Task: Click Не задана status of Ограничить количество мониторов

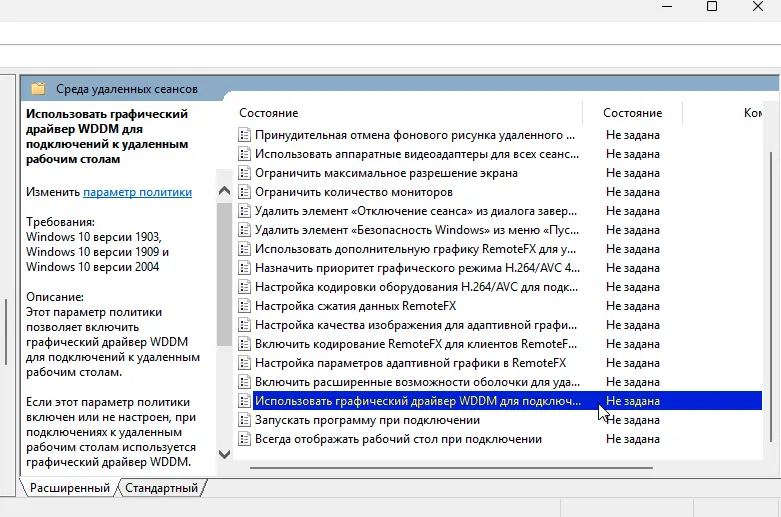Action: (x=633, y=192)
